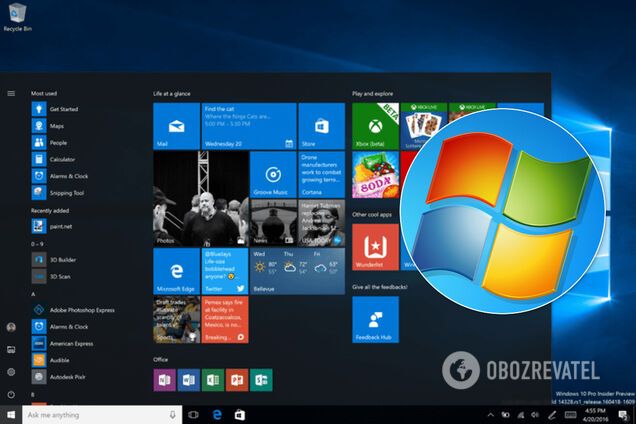This screenshot has height=424, width=636.
Task: Open the Photos live tile
Action: 201,199
